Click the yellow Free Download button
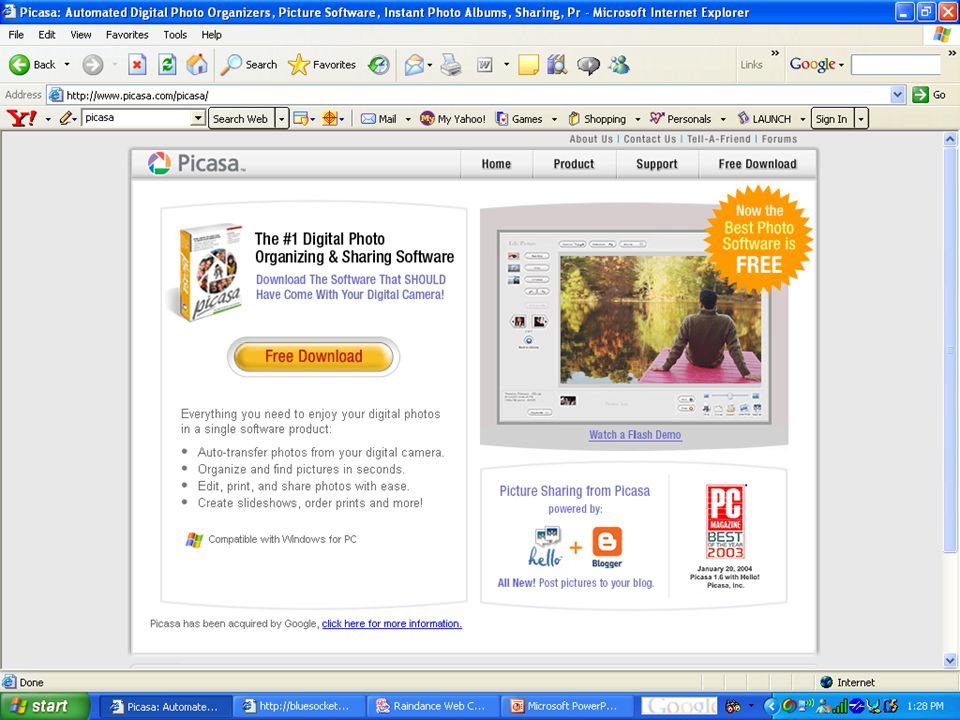The width and height of the screenshot is (960, 720). pyautogui.click(x=313, y=356)
